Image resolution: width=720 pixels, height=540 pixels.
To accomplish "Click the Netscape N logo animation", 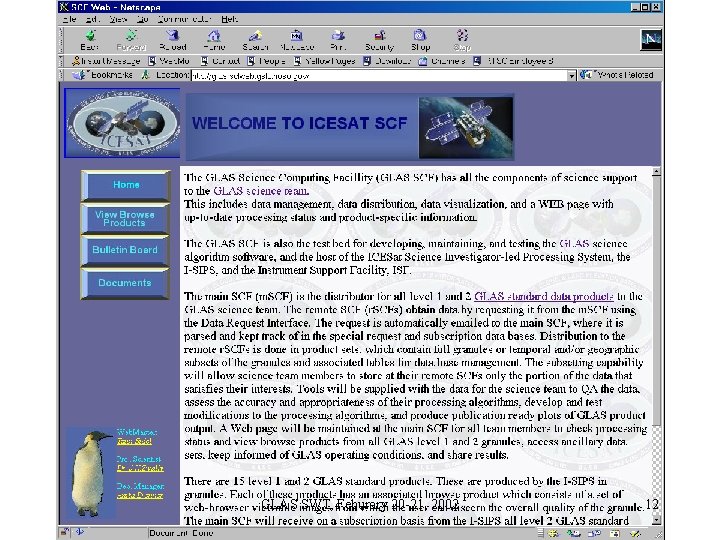I will click(651, 40).
